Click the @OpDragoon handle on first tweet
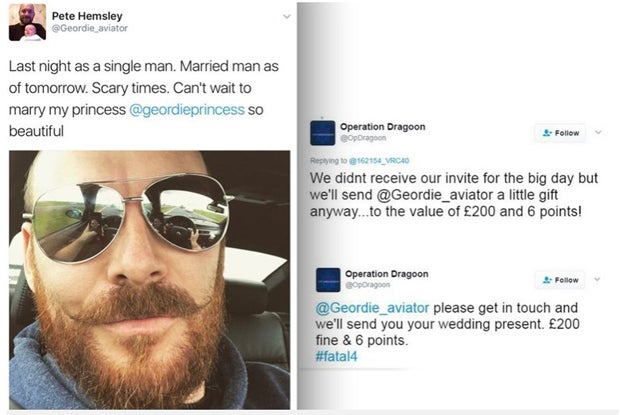This screenshot has width=620, height=415. tap(363, 138)
